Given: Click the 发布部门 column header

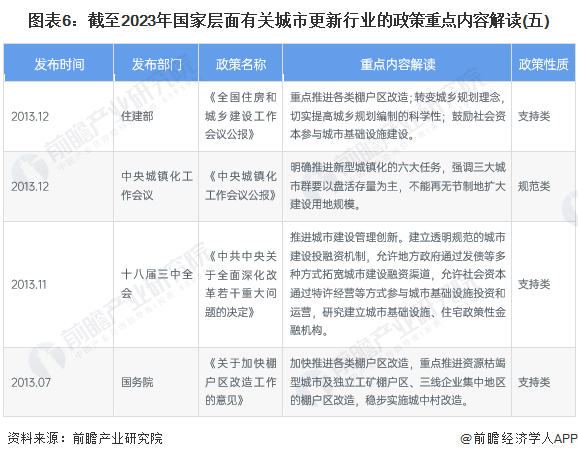Looking at the screenshot, I should [x=156, y=64].
